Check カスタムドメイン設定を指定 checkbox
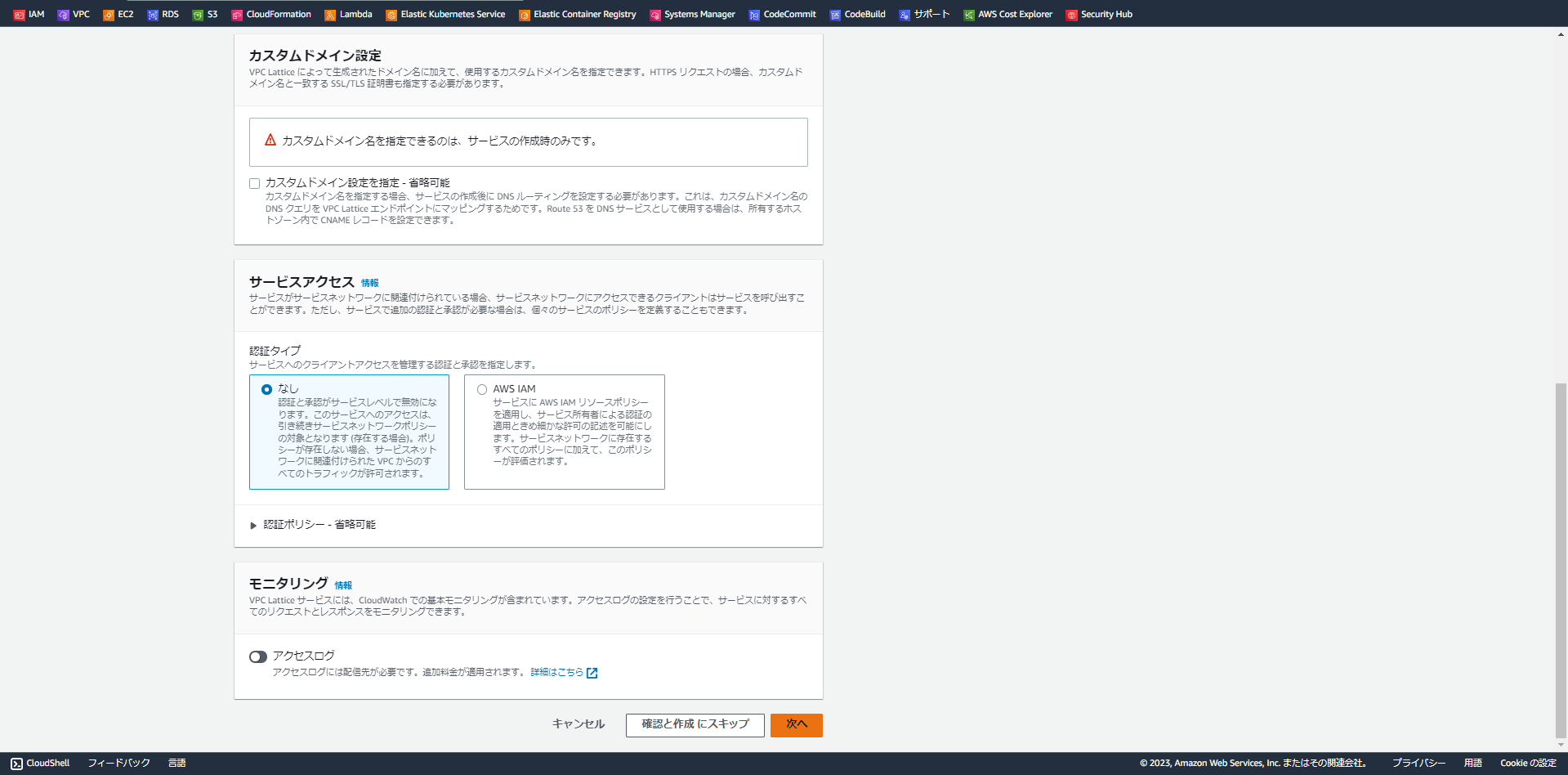 tap(255, 183)
